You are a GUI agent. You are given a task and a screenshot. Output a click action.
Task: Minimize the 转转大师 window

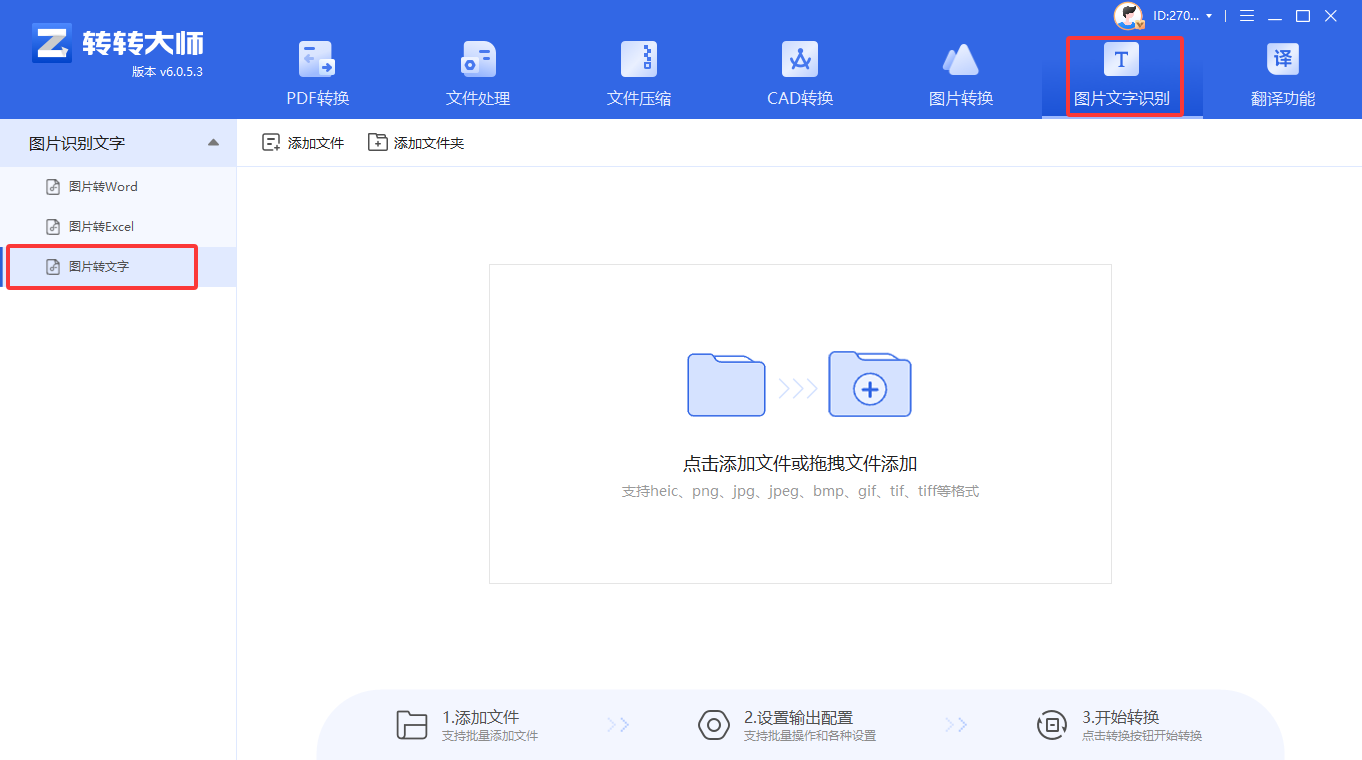click(1275, 16)
